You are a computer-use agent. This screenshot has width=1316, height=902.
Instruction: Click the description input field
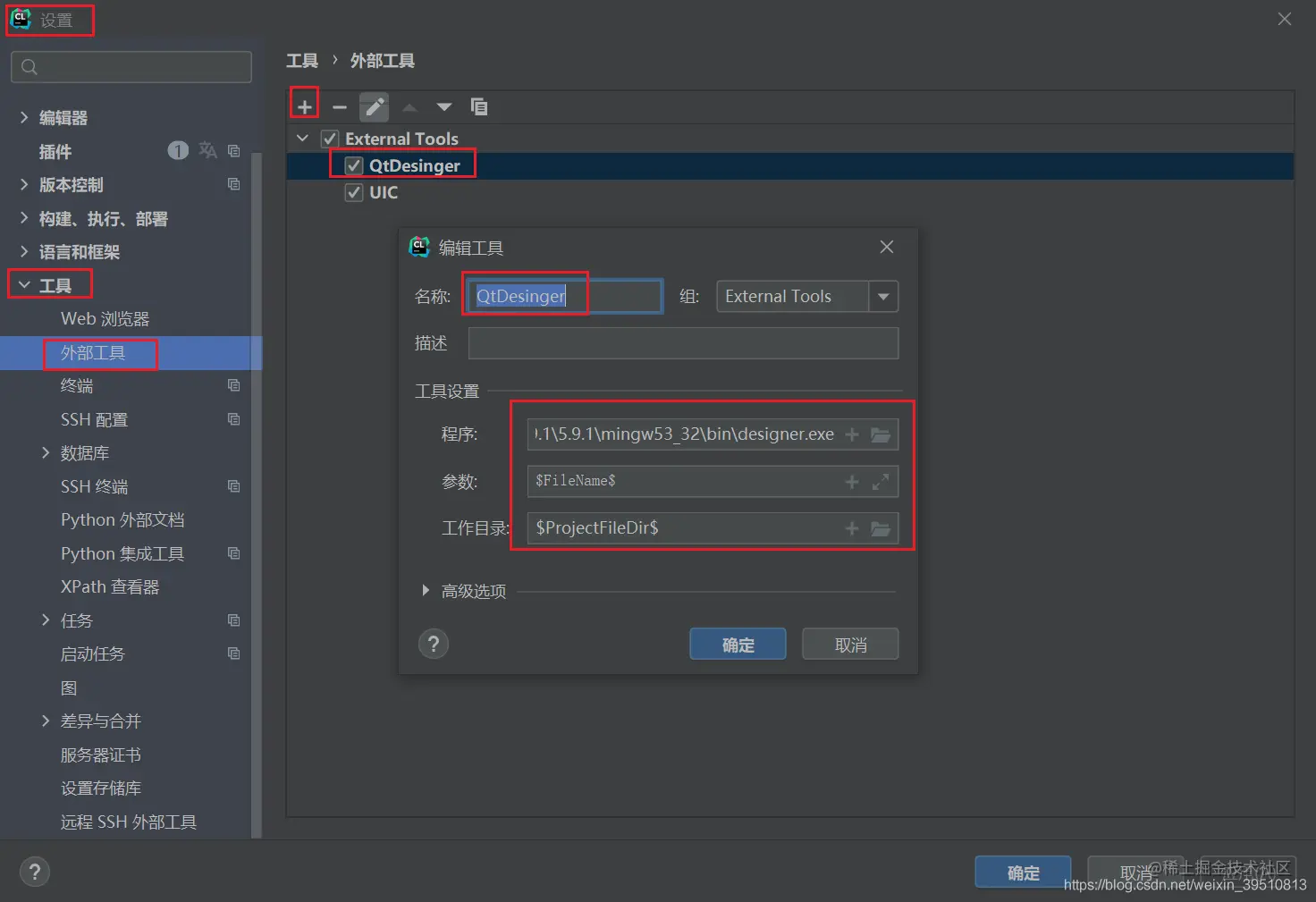click(683, 343)
